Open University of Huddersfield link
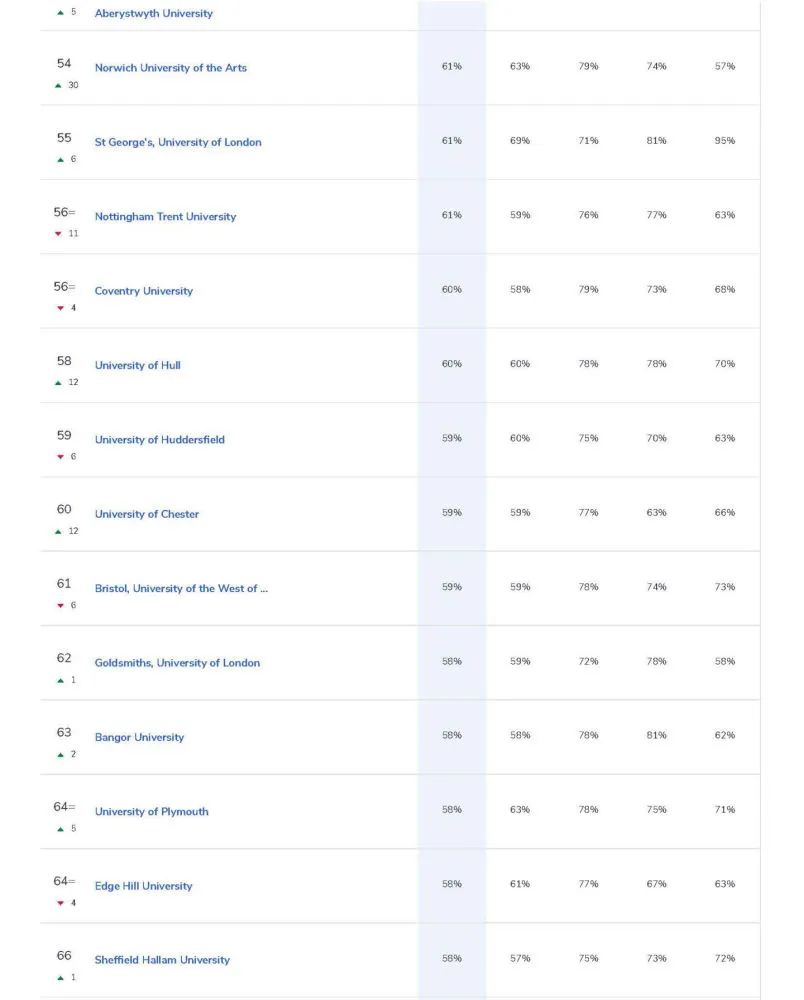The height and width of the screenshot is (1000, 804). (159, 439)
